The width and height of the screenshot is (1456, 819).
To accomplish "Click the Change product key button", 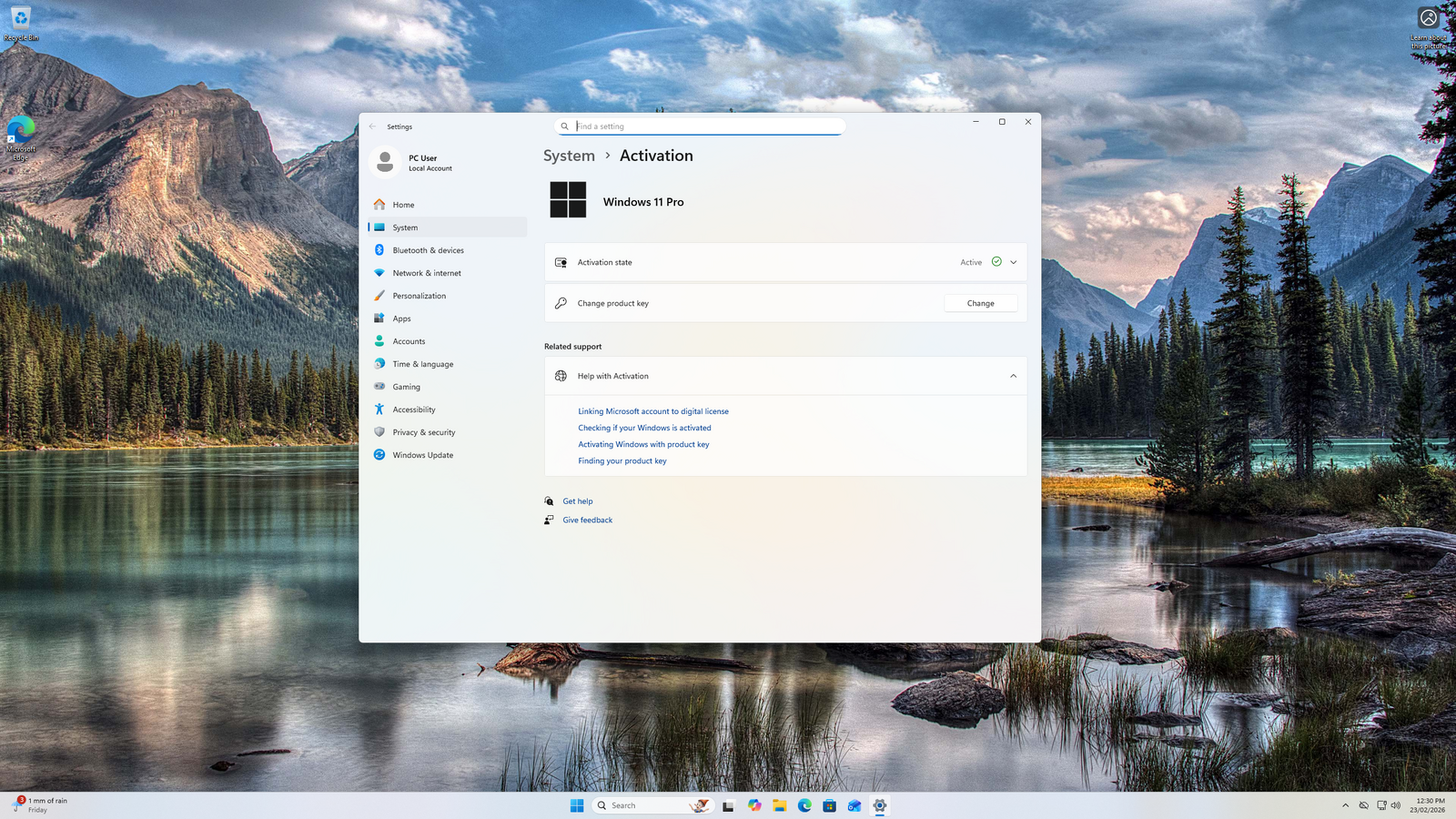I will (980, 303).
